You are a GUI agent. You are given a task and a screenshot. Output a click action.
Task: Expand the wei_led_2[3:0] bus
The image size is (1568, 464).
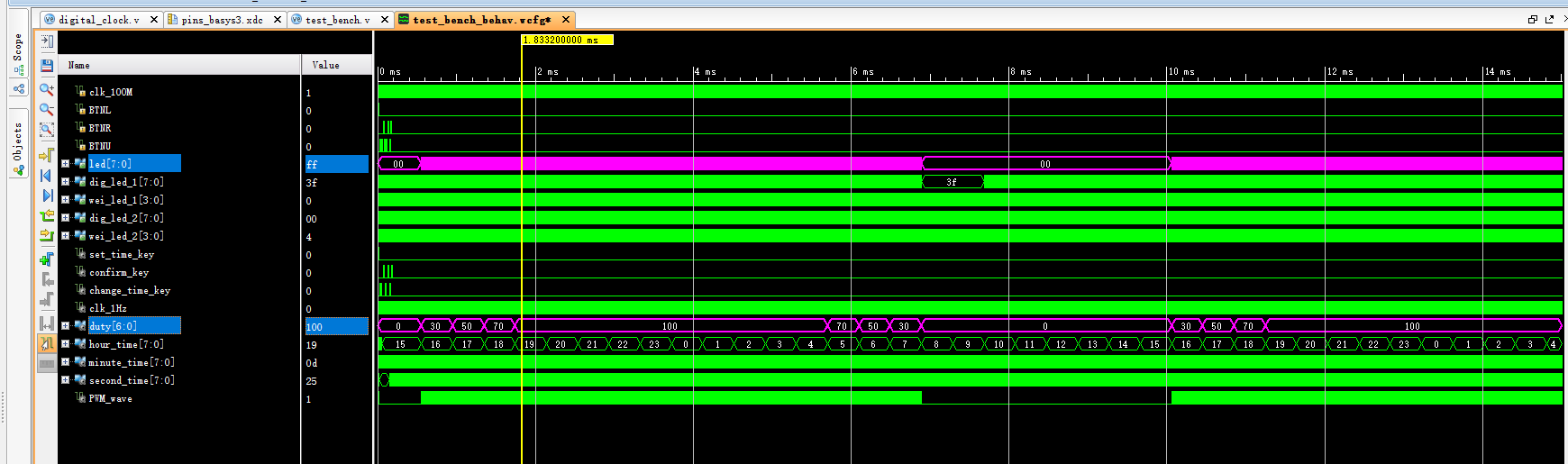[x=65, y=236]
